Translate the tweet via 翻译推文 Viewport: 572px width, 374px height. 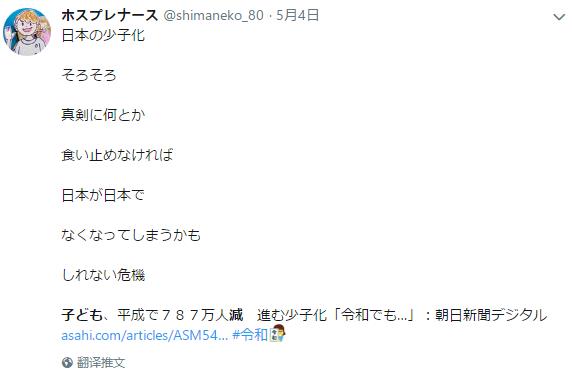tap(101, 363)
